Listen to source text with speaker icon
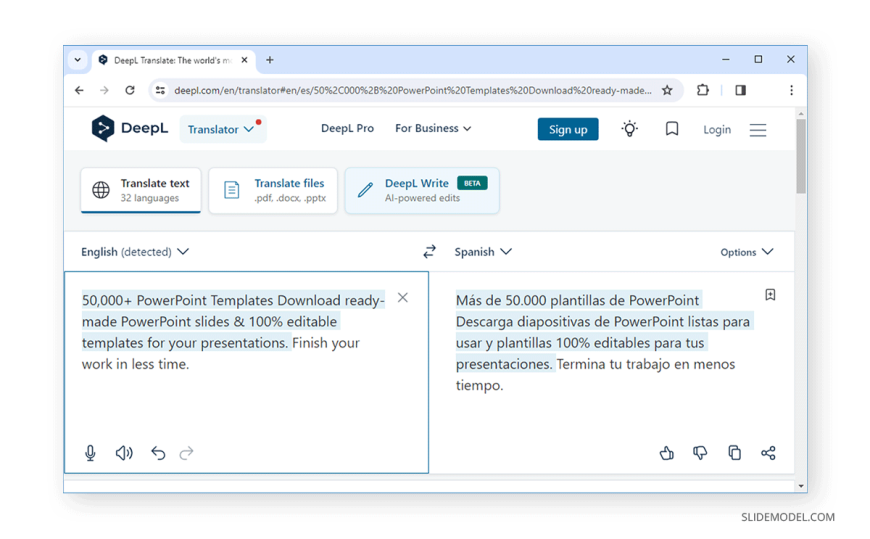Screen dimensions: 870x539 click(x=124, y=453)
